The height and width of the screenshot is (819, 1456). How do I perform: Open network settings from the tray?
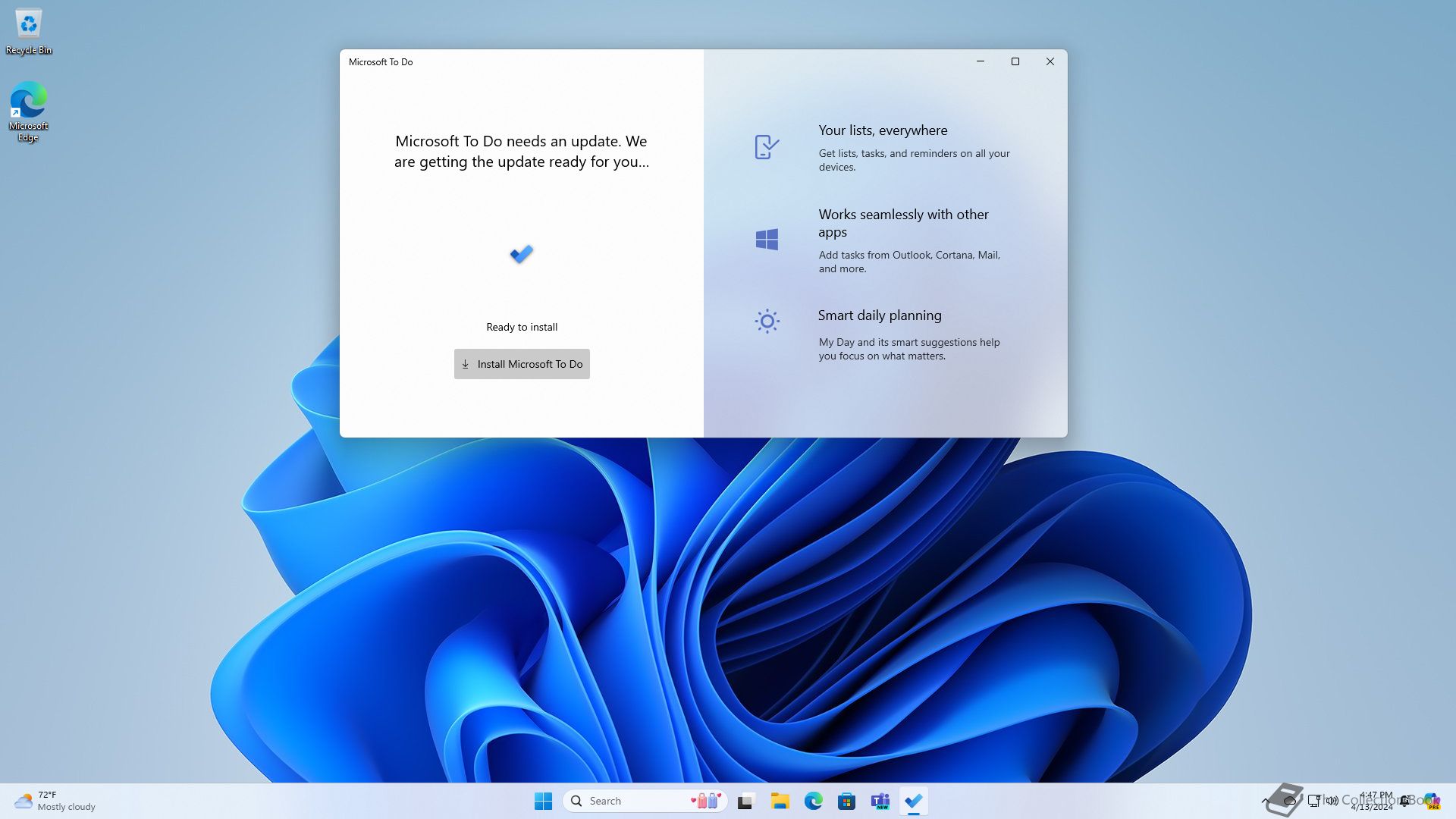click(1314, 801)
